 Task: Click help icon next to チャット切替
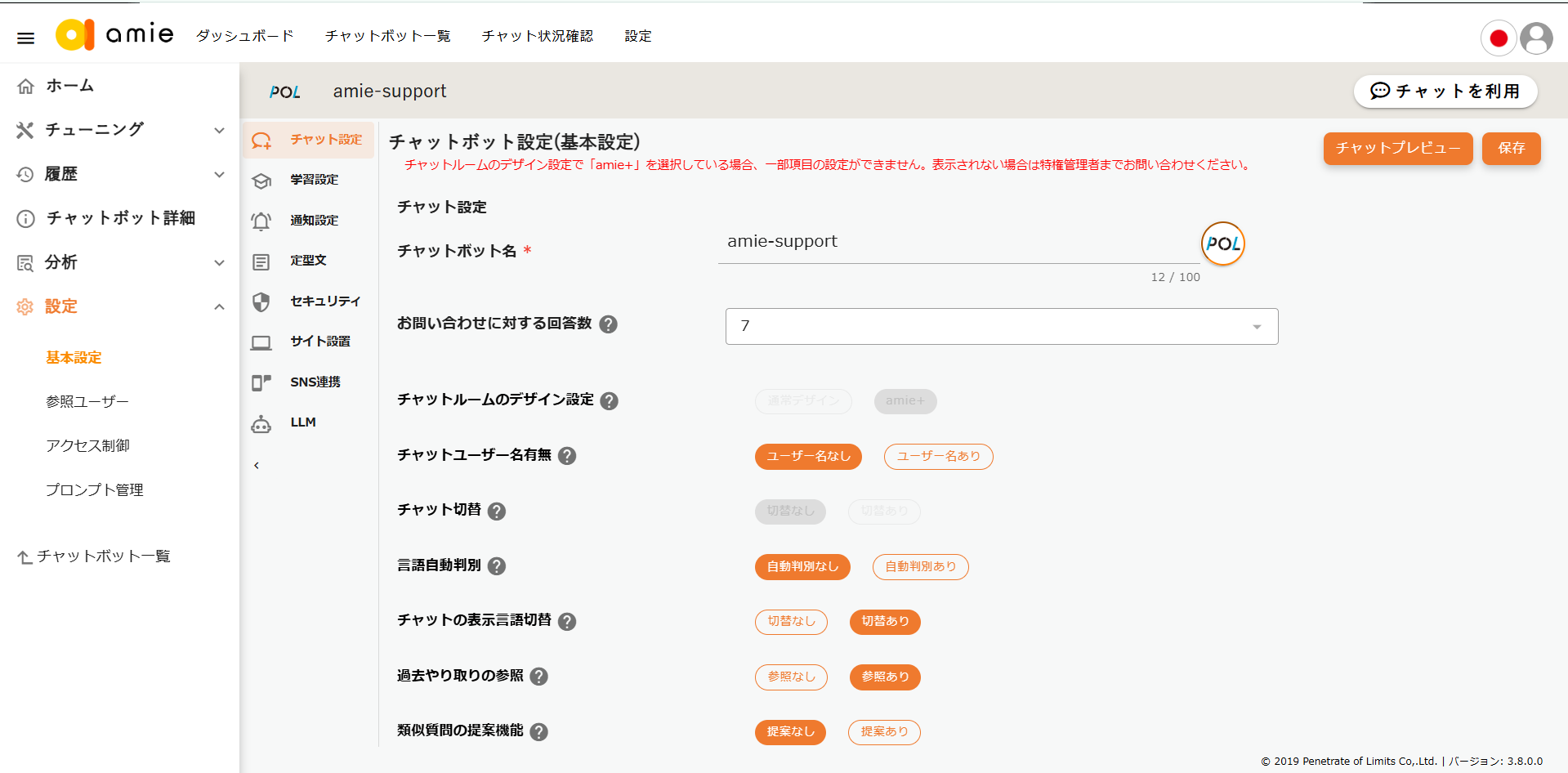point(497,512)
